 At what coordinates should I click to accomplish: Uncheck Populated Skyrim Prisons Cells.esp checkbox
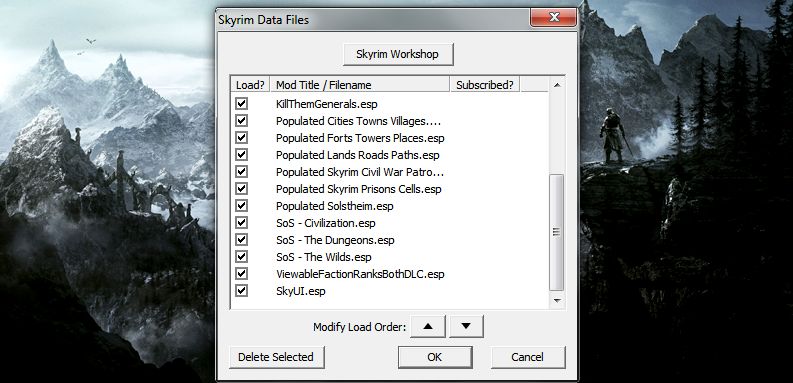tap(241, 189)
